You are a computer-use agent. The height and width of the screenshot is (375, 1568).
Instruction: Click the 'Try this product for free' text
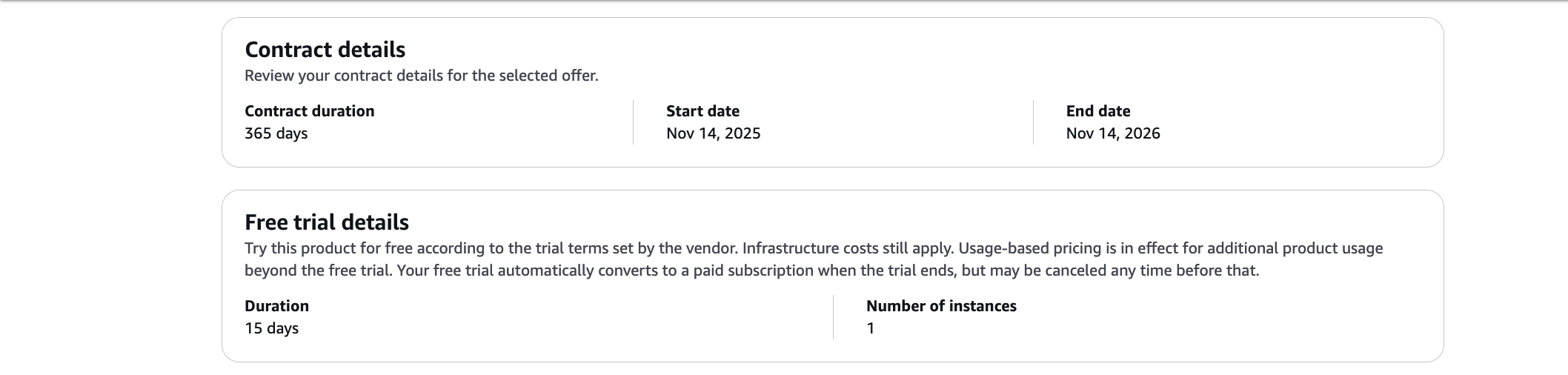[333, 248]
